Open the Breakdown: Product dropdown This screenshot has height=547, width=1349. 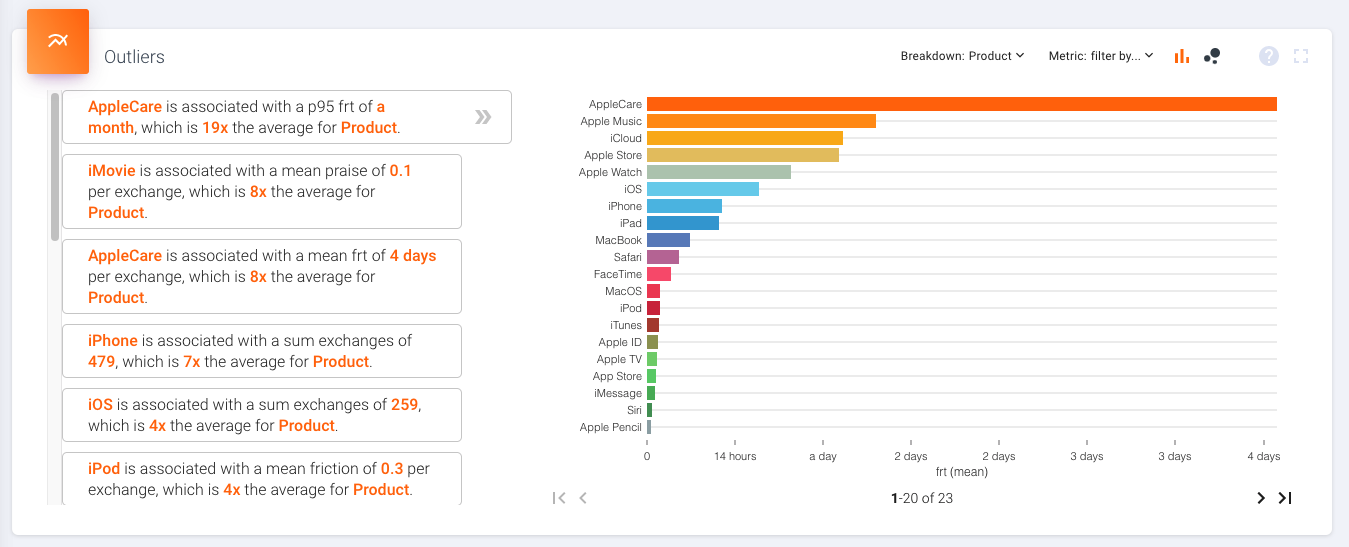coord(962,56)
